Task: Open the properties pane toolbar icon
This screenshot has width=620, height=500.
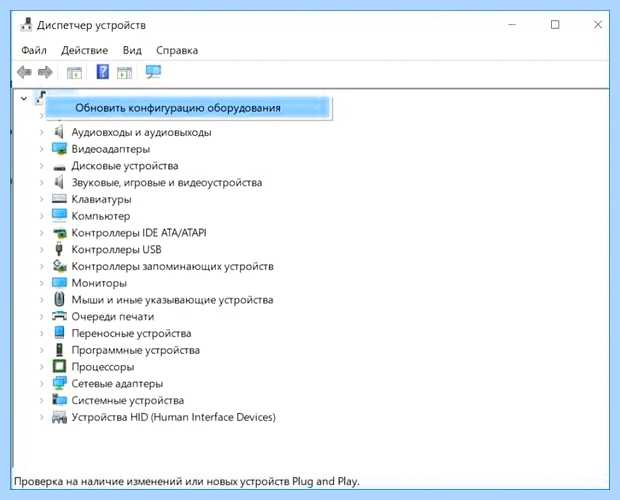Action: coord(74,73)
